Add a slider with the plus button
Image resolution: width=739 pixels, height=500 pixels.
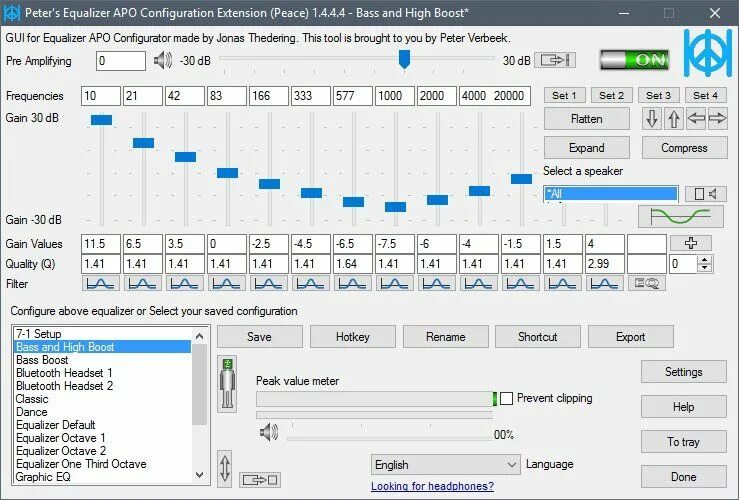(690, 243)
